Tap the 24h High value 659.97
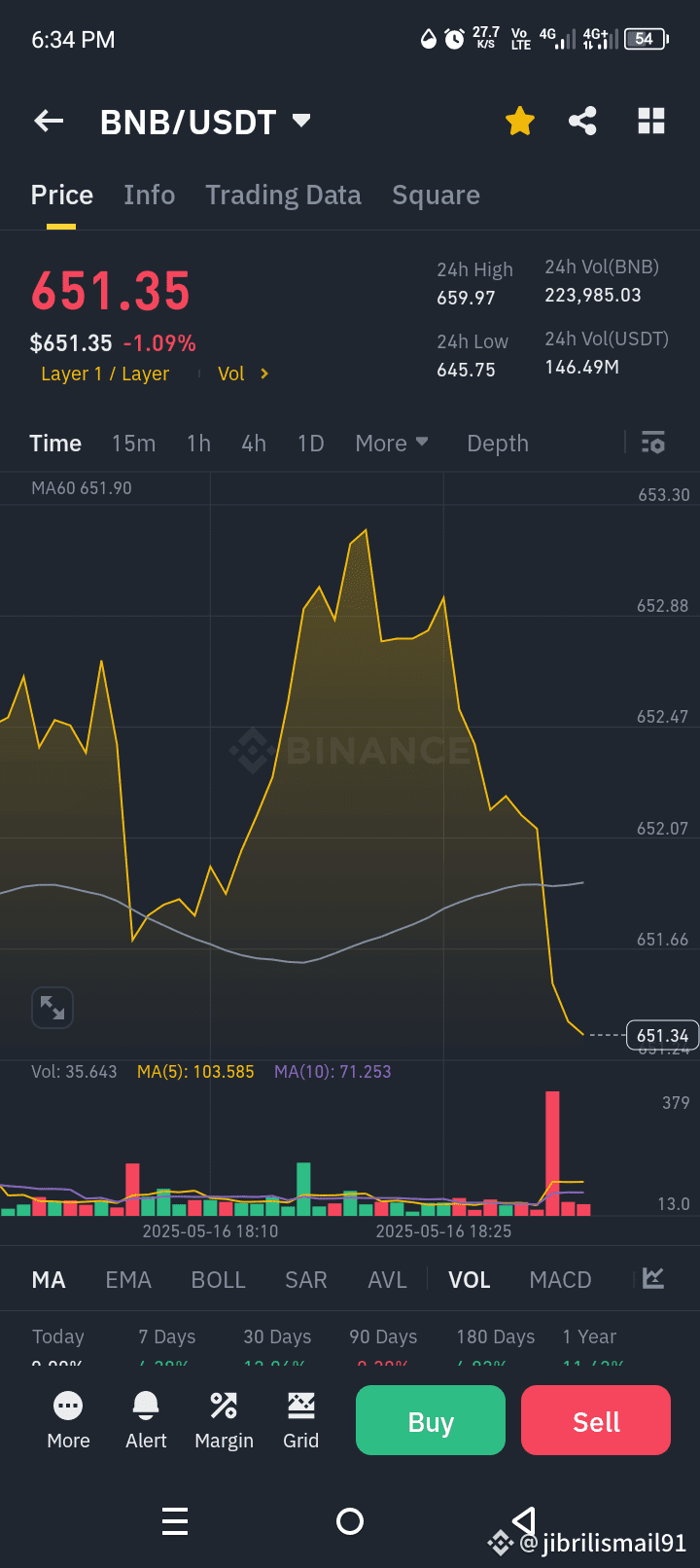Image resolution: width=700 pixels, height=1568 pixels. pyautogui.click(x=466, y=299)
